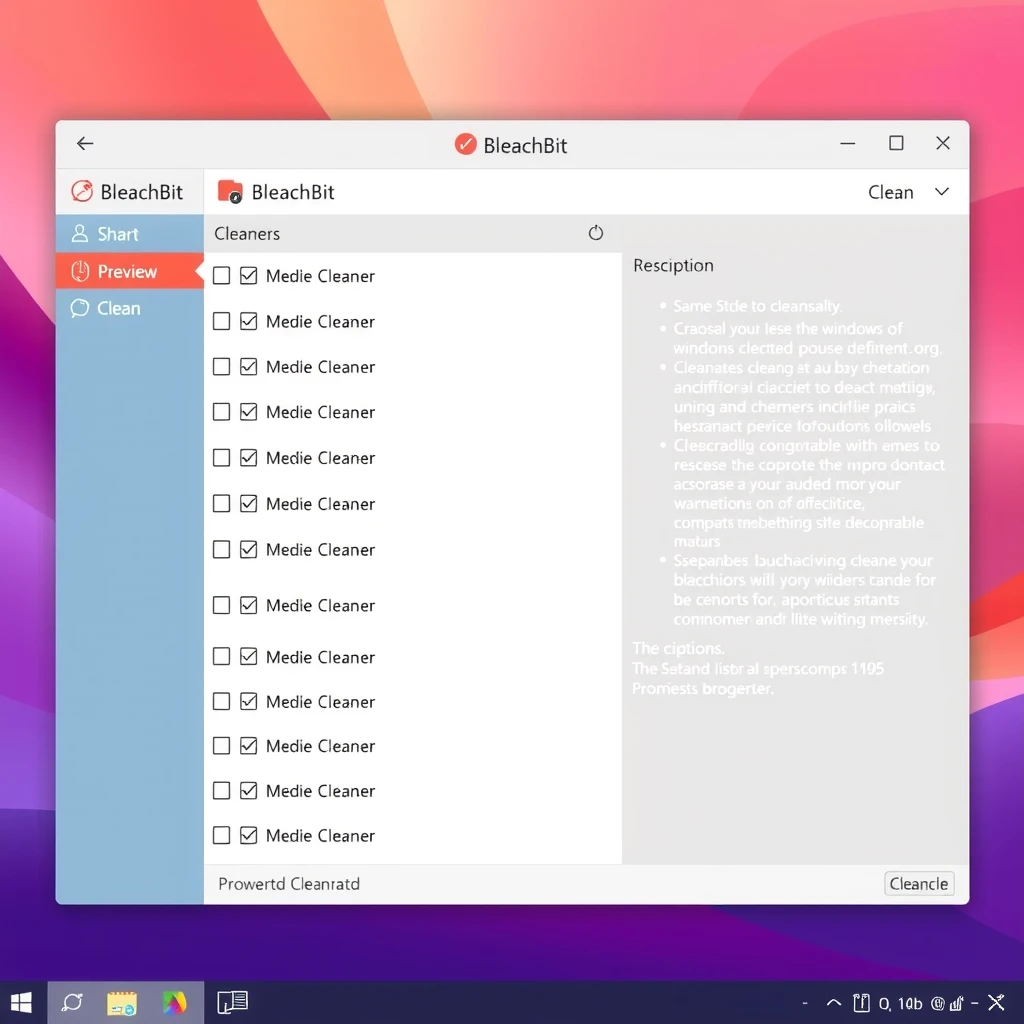Click the BleachBit heading next to folder icon
The image size is (1024, 1024).
(x=293, y=192)
